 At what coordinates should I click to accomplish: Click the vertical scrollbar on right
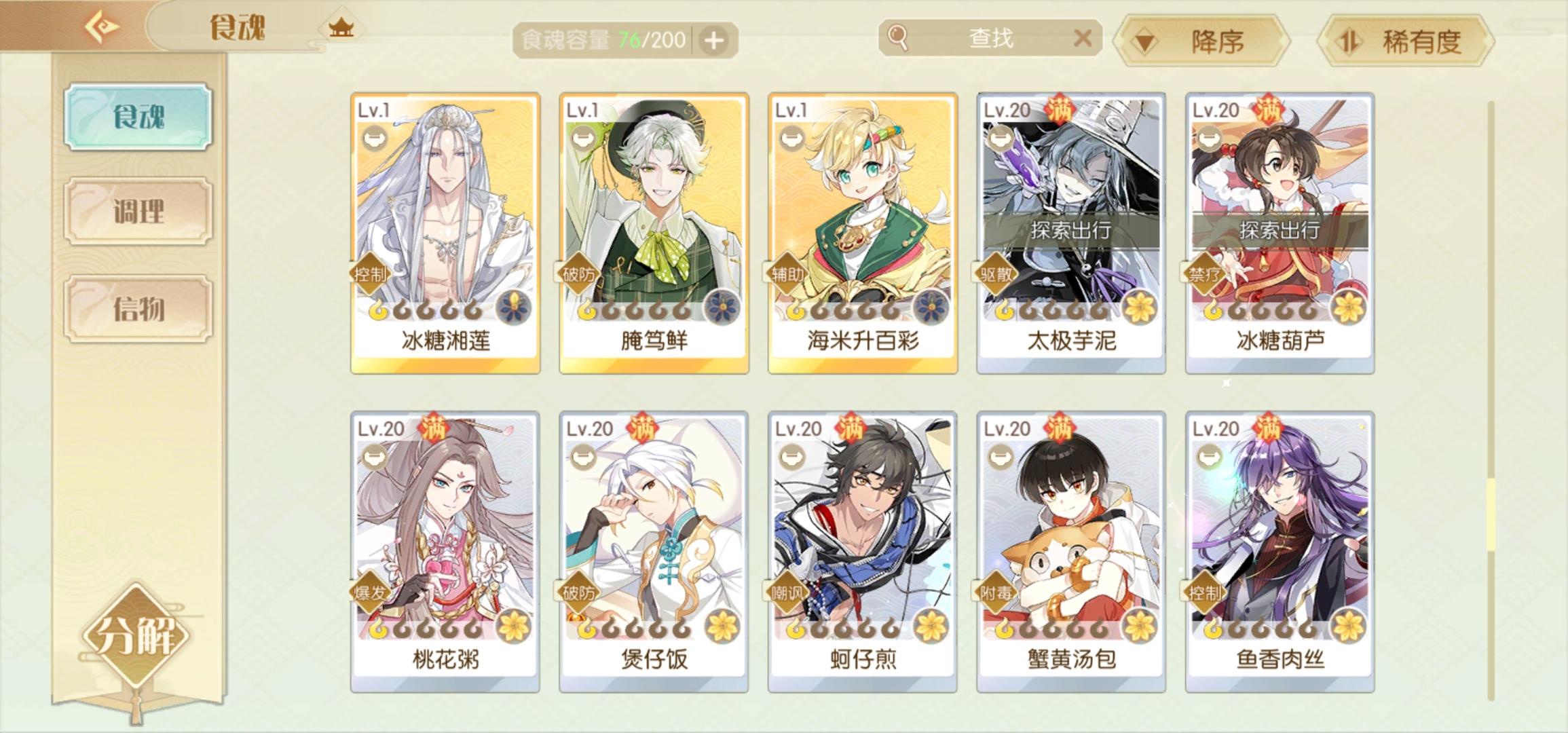tap(1491, 400)
